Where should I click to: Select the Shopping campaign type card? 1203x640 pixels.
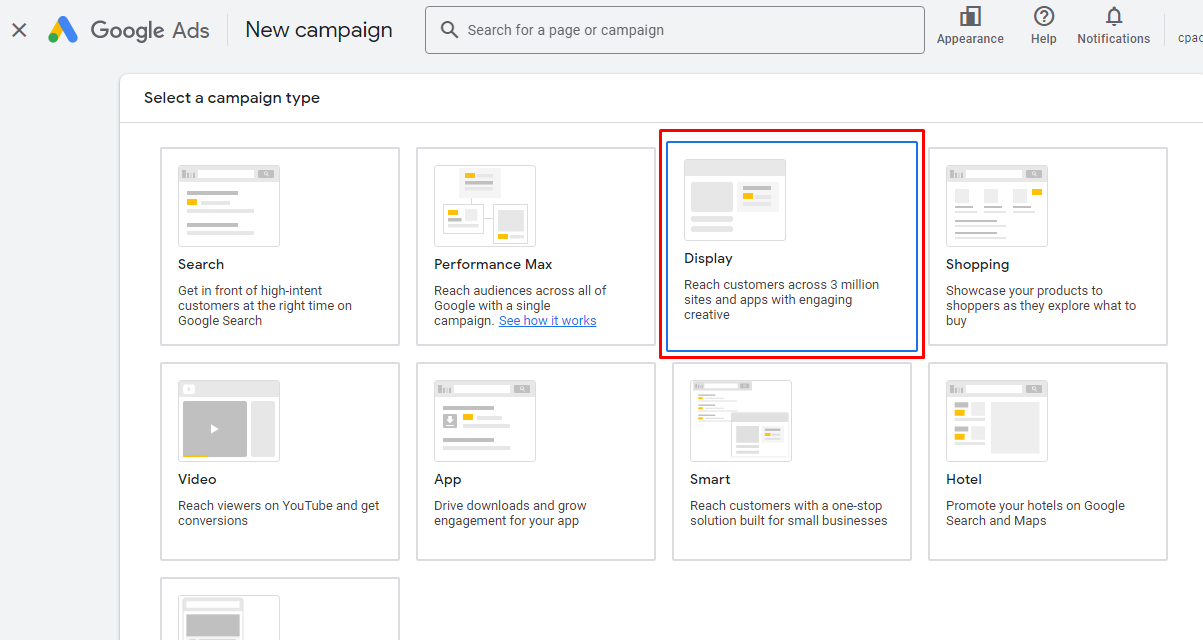tap(1048, 247)
